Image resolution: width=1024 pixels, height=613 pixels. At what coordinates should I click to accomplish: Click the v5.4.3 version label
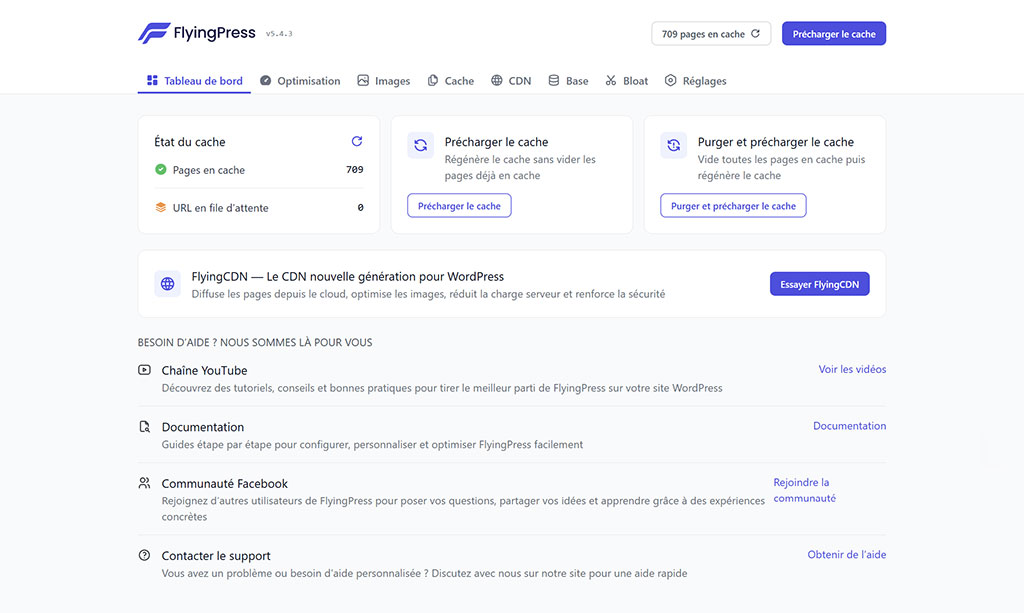pyautogui.click(x=279, y=34)
